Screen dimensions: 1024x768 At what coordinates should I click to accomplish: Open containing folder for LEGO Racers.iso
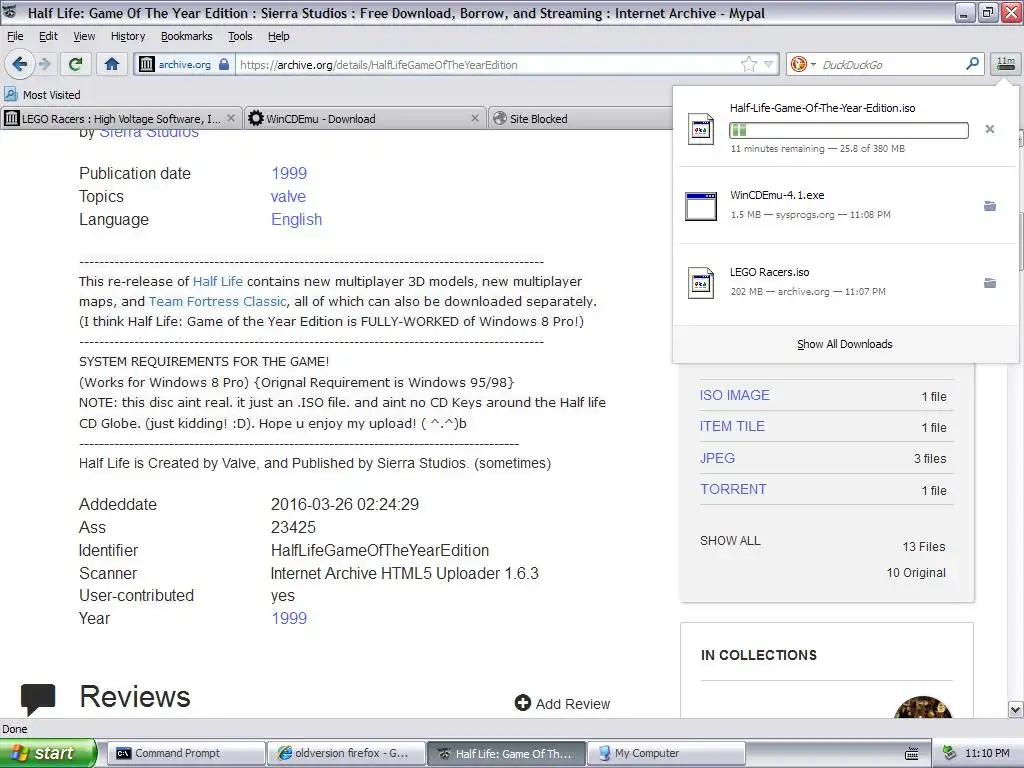pyautogui.click(x=990, y=283)
